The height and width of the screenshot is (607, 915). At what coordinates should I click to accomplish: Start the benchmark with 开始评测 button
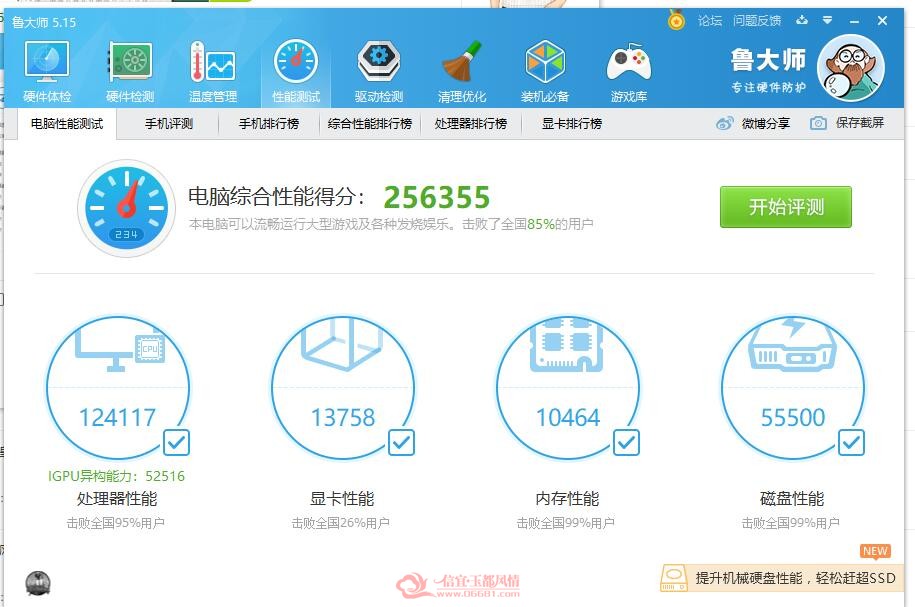[785, 207]
